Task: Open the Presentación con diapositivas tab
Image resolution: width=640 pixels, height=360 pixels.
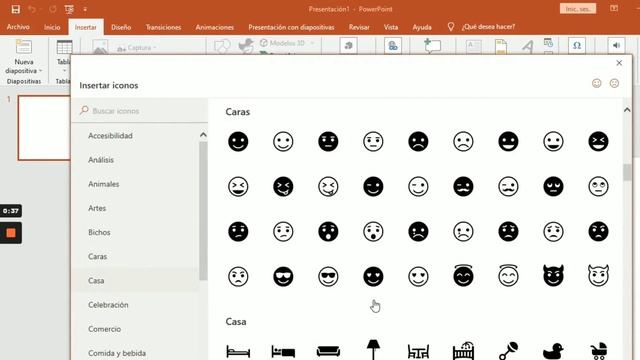Action: coord(291,27)
